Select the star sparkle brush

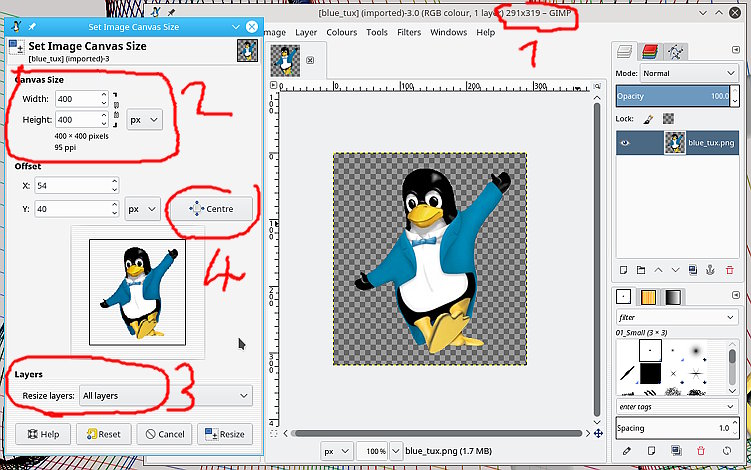click(696, 373)
